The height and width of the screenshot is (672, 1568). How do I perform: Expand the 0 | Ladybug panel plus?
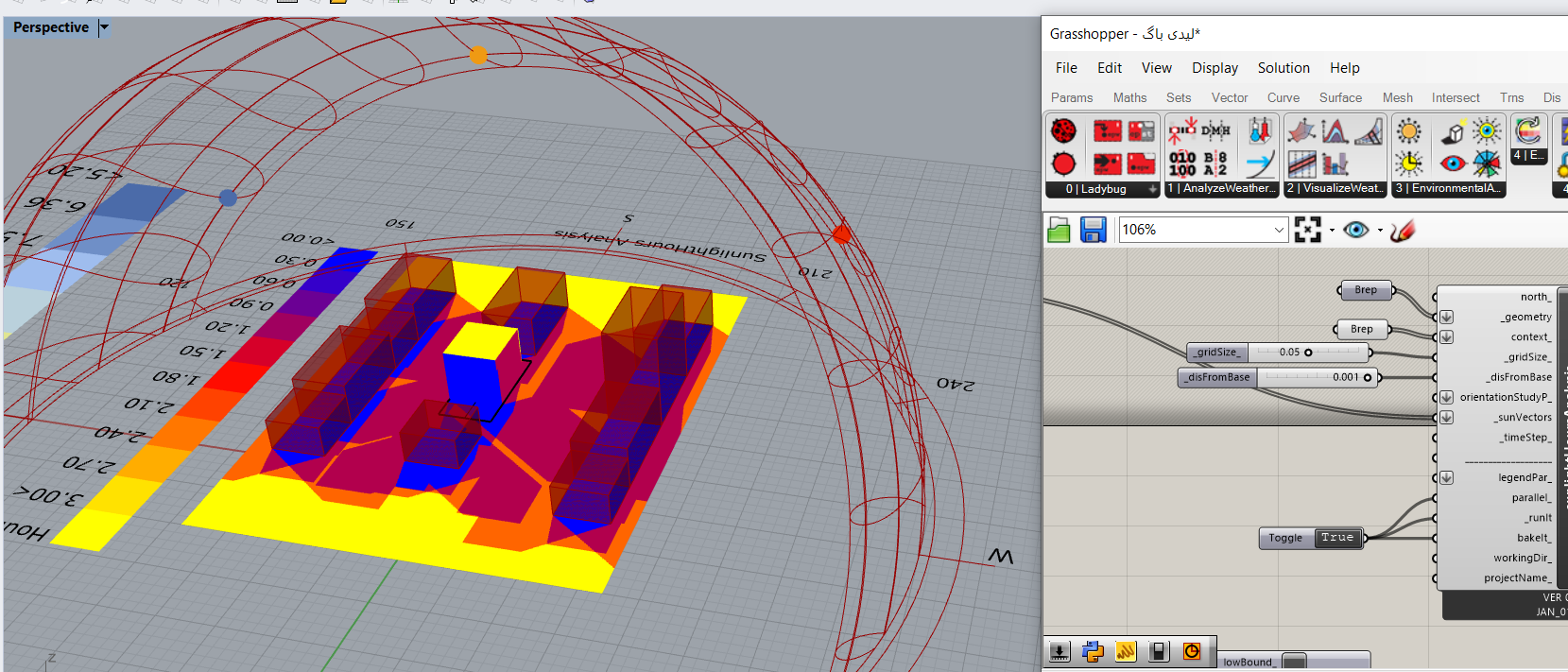(x=1152, y=189)
